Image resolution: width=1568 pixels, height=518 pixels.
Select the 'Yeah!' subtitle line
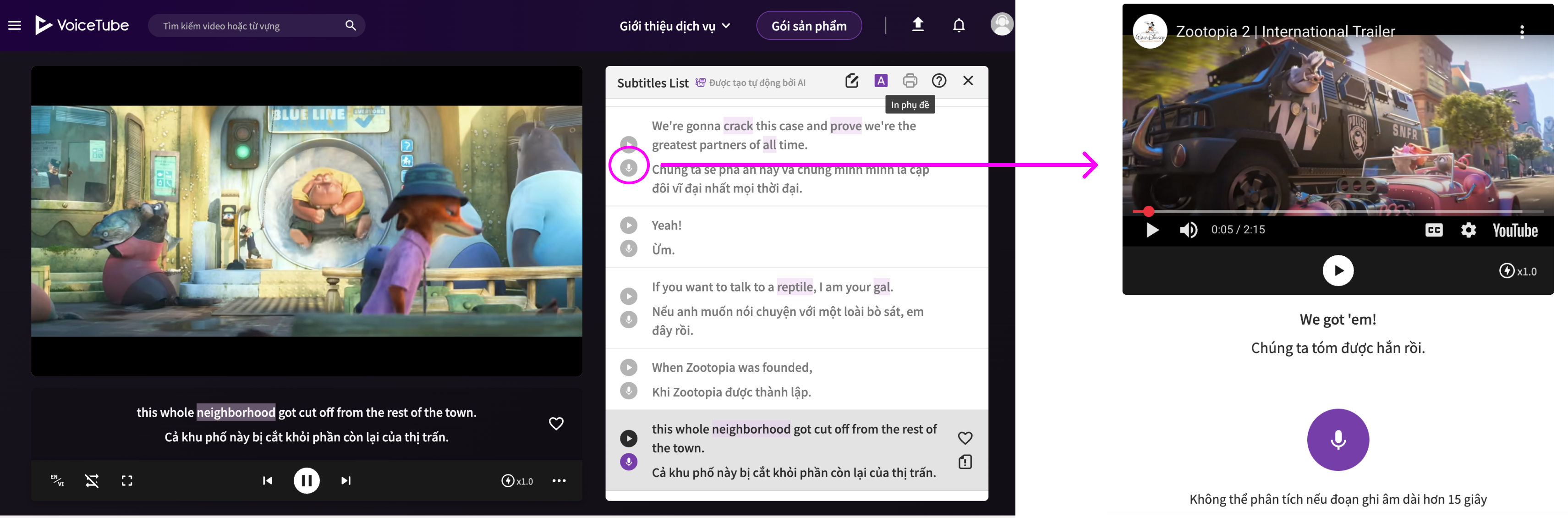[666, 225]
